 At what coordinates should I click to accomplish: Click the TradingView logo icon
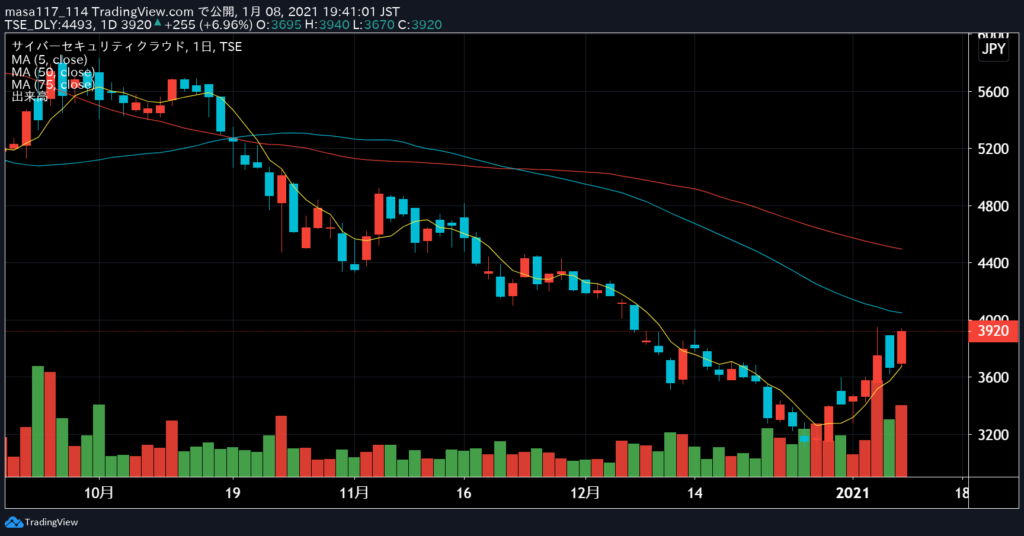pyautogui.click(x=13, y=522)
